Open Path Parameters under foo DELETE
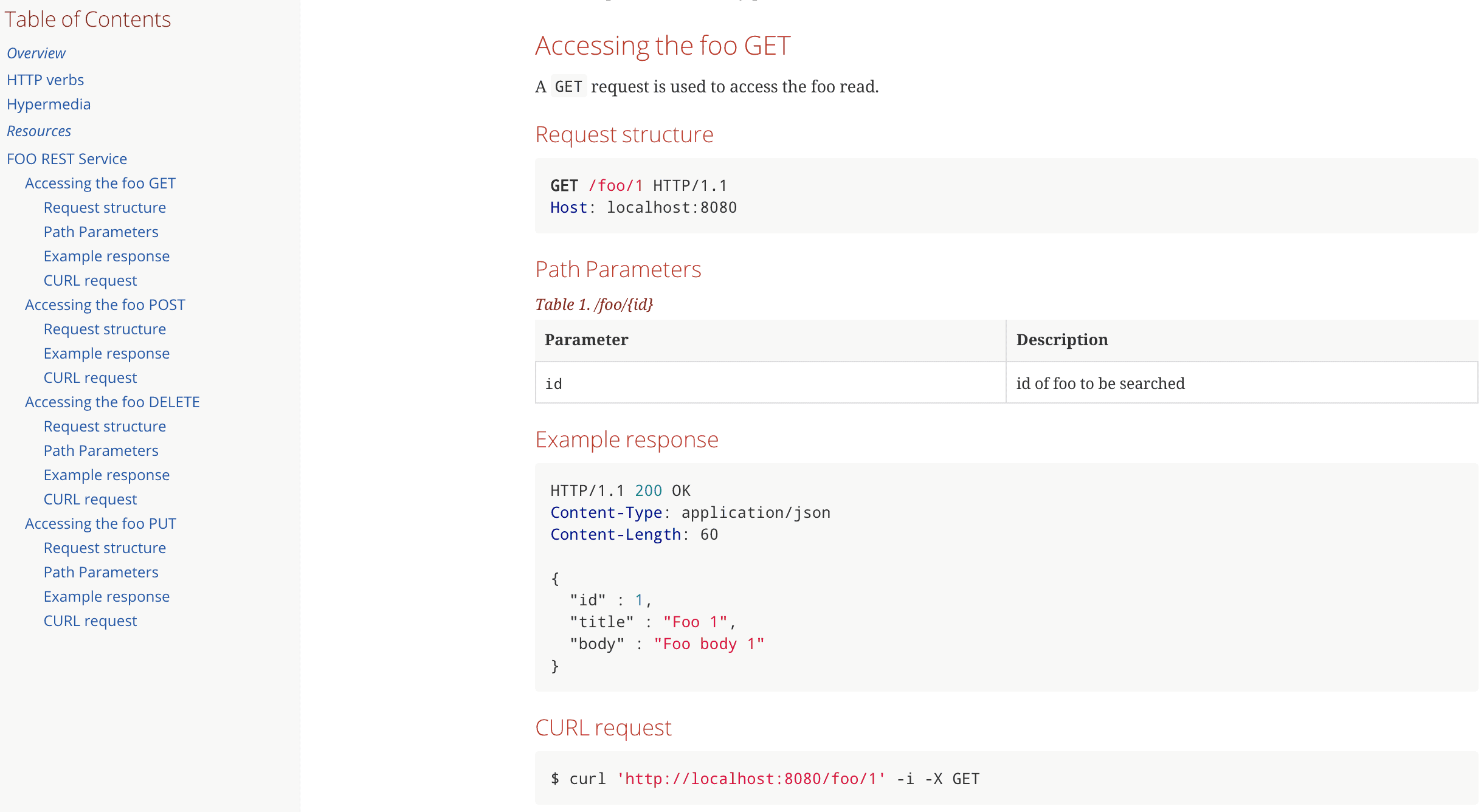The image size is (1481, 812). (101, 450)
